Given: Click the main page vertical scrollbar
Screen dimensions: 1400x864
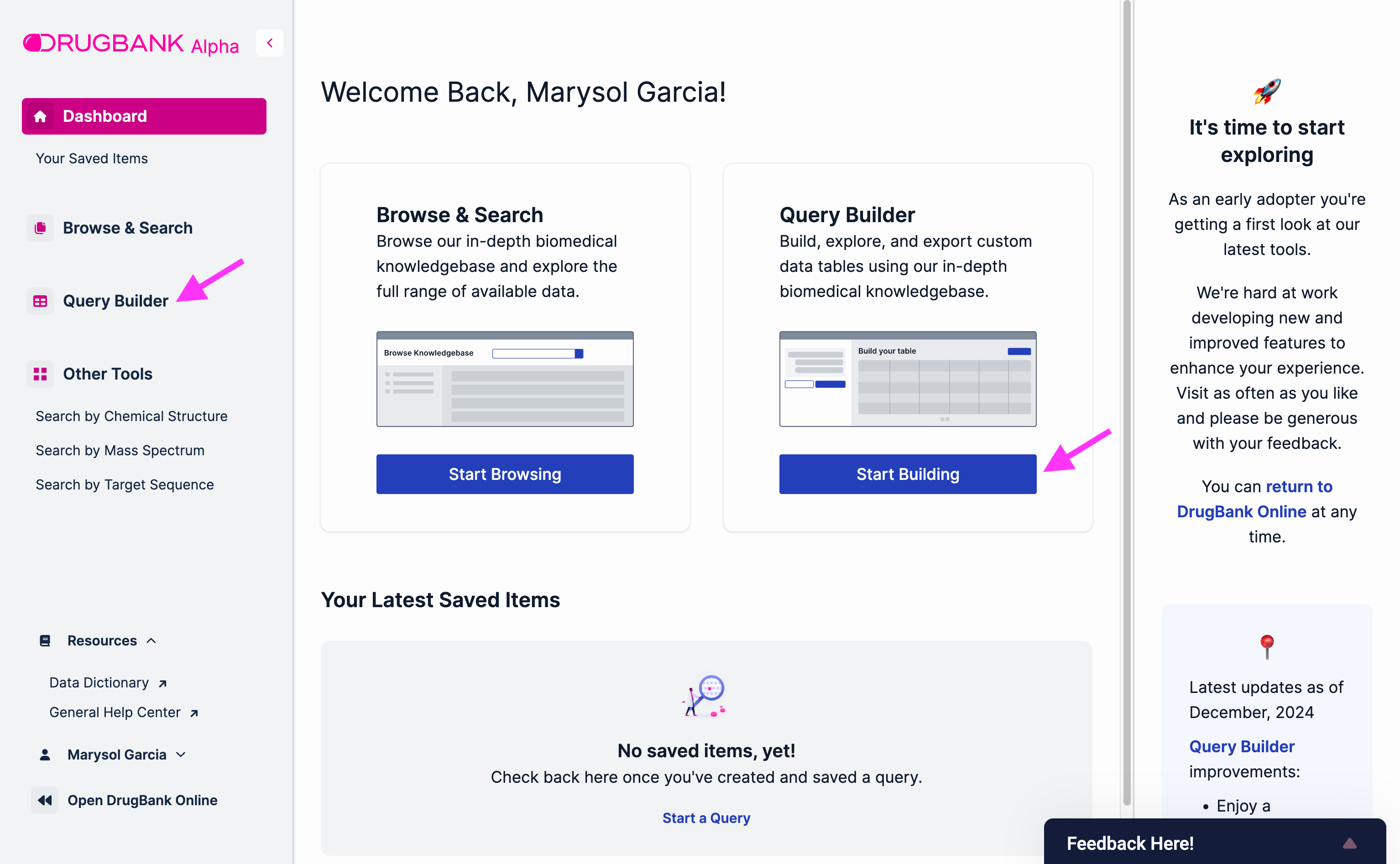Looking at the screenshot, I should pos(1127,400).
